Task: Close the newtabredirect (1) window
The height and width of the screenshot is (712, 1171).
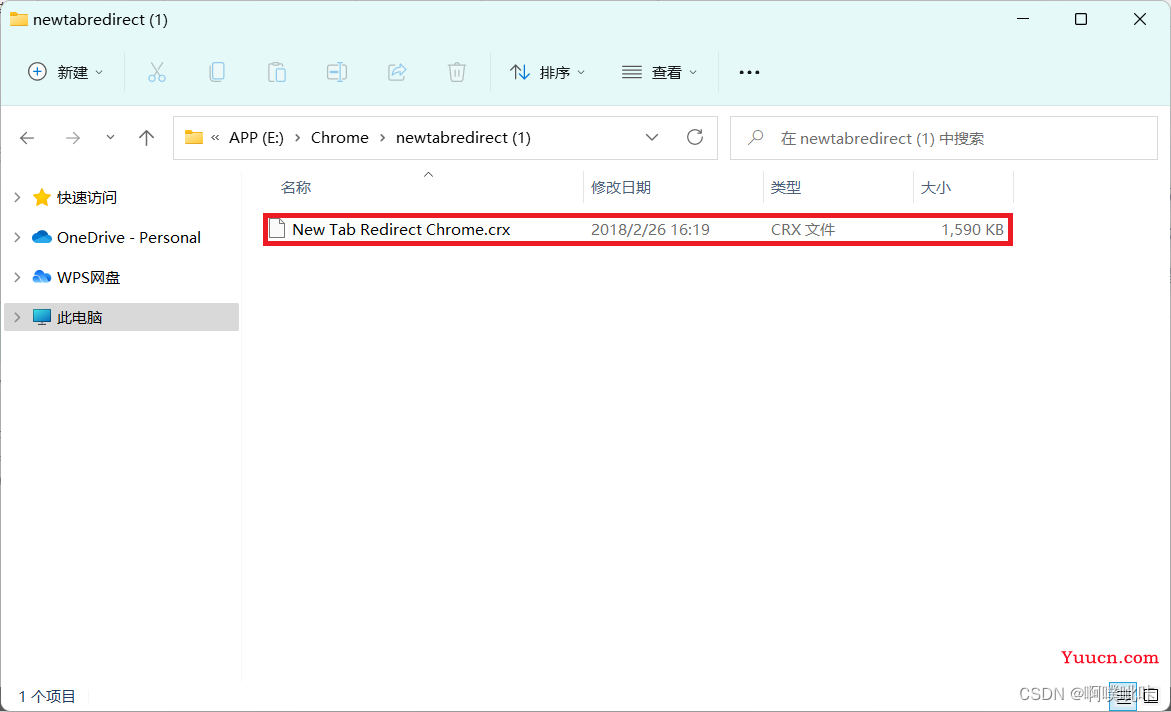Action: [x=1140, y=19]
